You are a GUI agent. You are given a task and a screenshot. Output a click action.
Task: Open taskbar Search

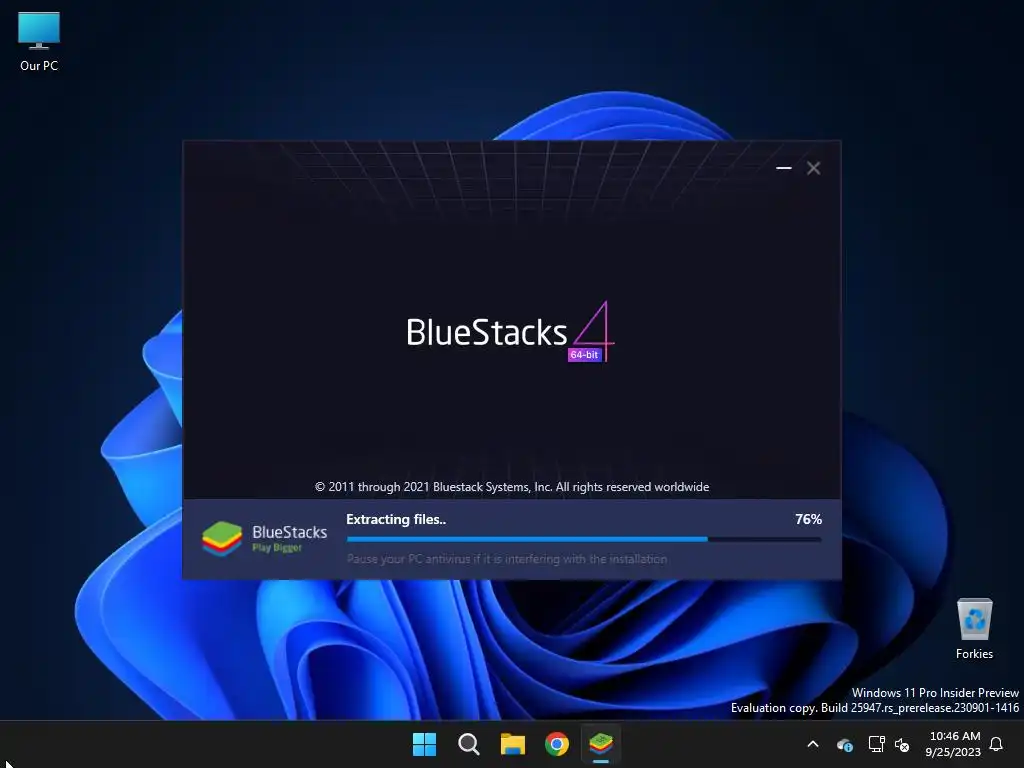(x=468, y=744)
